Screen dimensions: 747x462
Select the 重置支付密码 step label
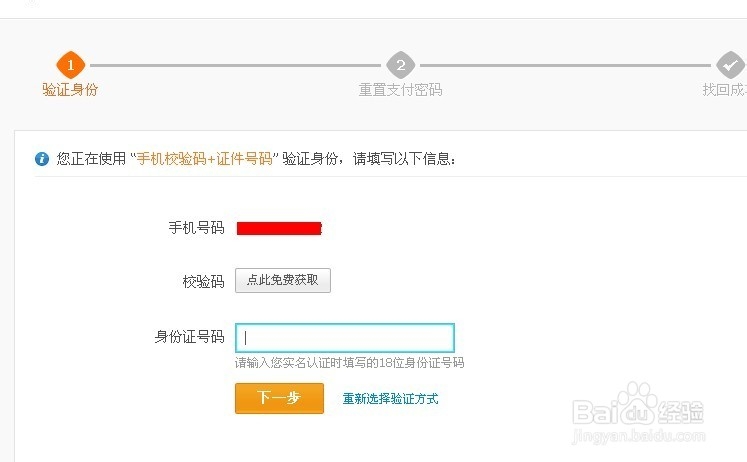pyautogui.click(x=400, y=90)
